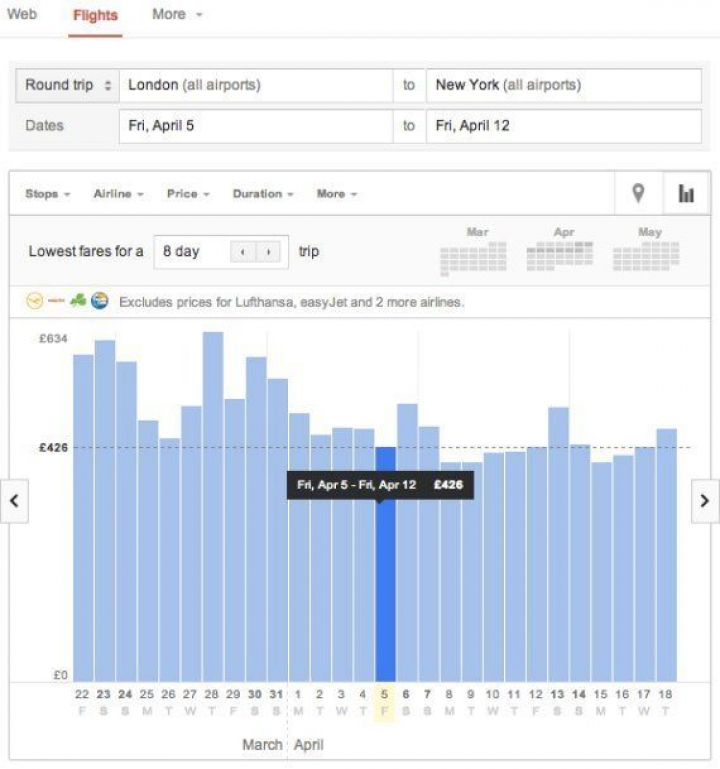The width and height of the screenshot is (720, 769).
Task: Open the More menu in top navigation
Action: 176,15
